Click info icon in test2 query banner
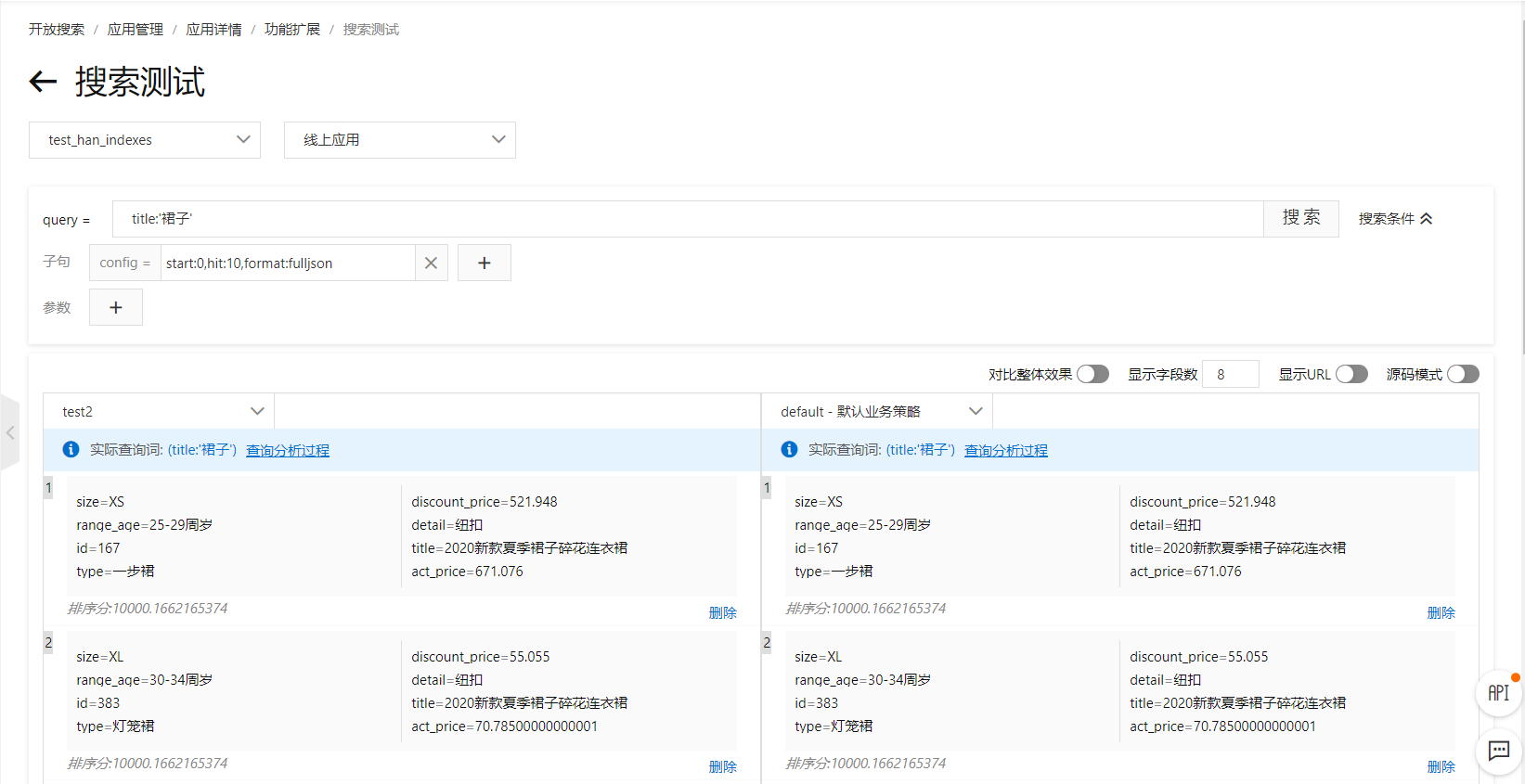1525x784 pixels. click(x=71, y=450)
